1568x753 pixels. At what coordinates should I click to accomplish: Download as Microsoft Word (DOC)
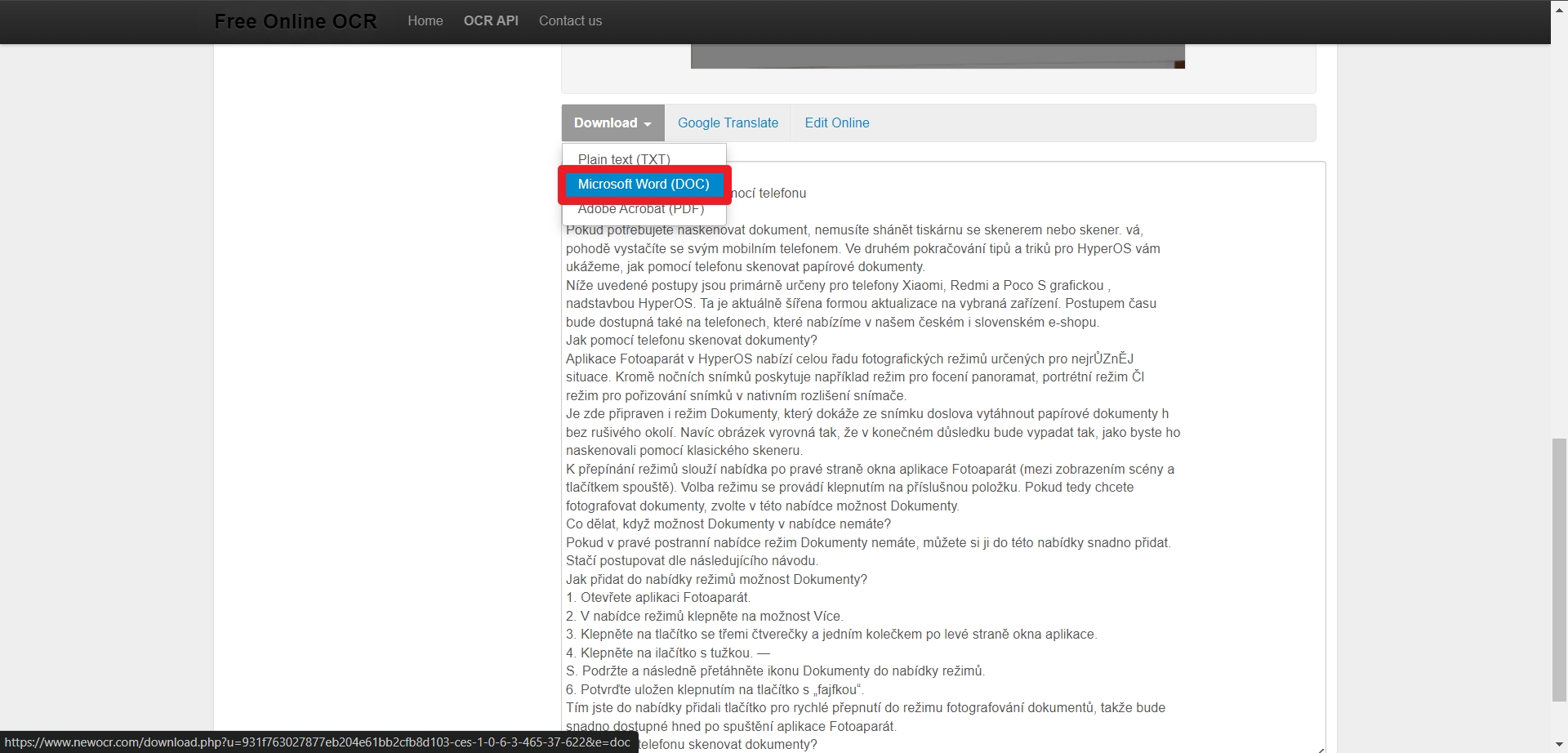pos(644,185)
